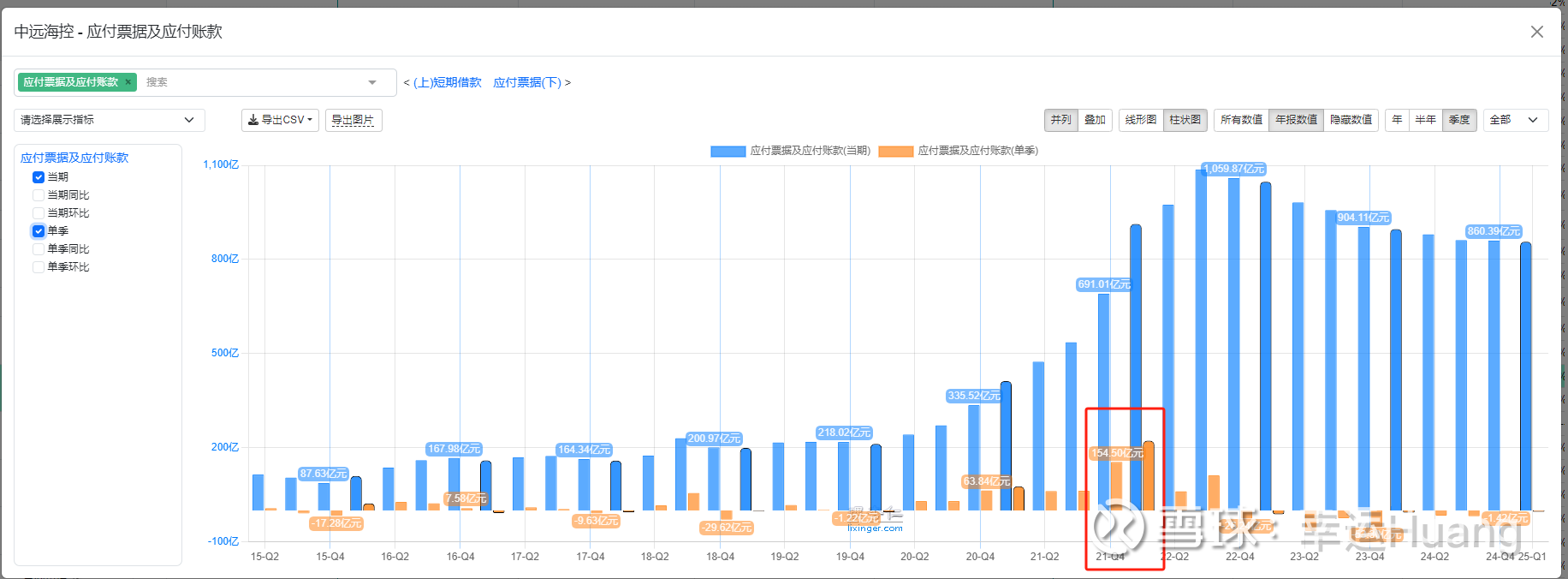Uncheck the 单季 checkbox
The height and width of the screenshot is (579, 1568).
(39, 231)
